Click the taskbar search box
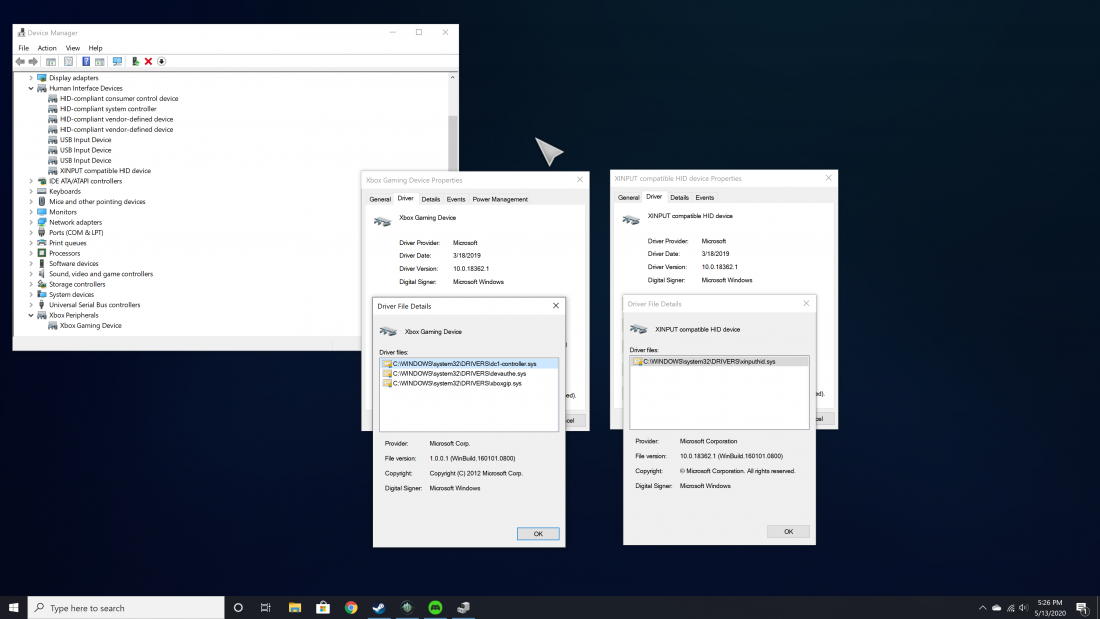The height and width of the screenshot is (619, 1100). point(126,608)
